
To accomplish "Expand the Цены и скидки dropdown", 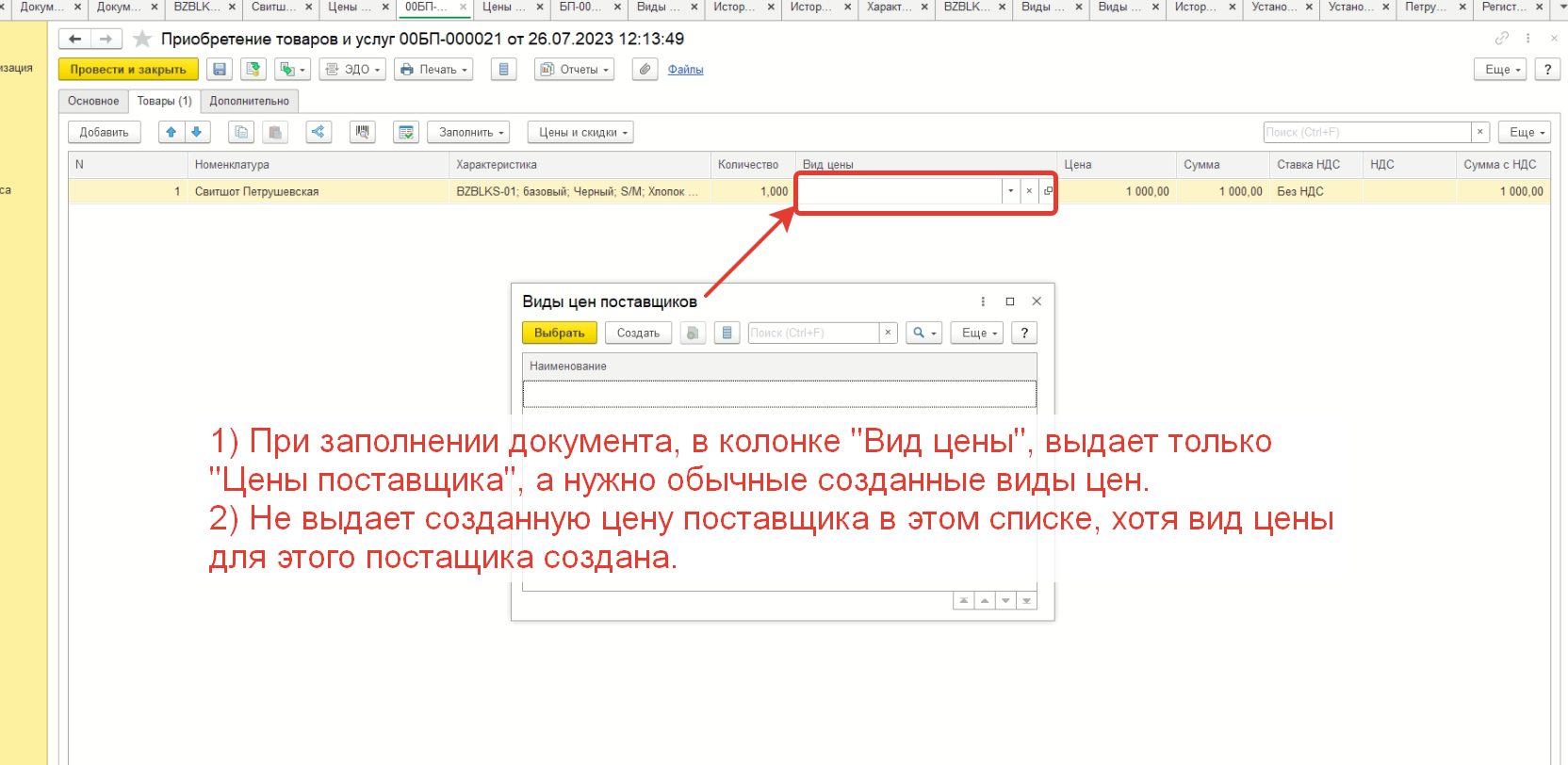I will click(x=580, y=133).
